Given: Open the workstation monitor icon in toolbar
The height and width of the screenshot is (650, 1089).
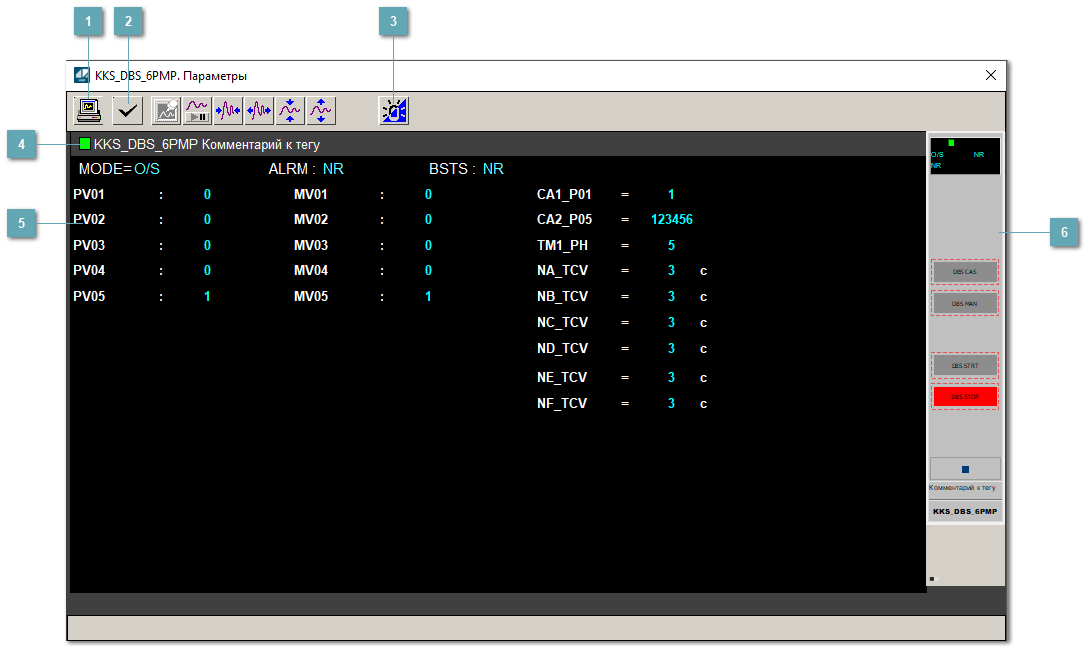Looking at the screenshot, I should click(x=89, y=110).
